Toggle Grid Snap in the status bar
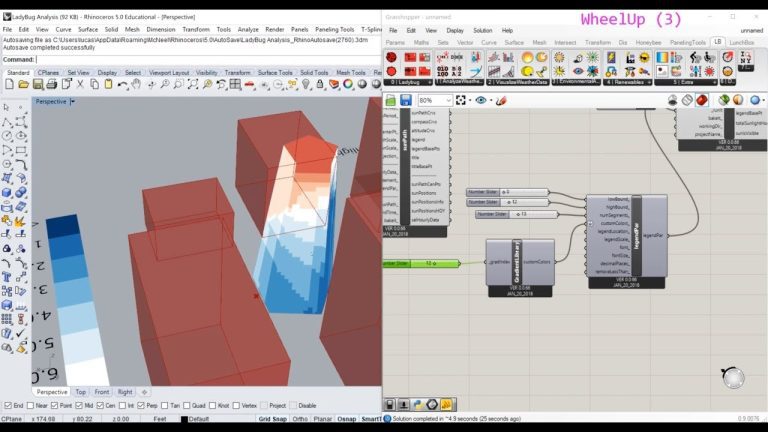768x432 pixels. point(272,419)
